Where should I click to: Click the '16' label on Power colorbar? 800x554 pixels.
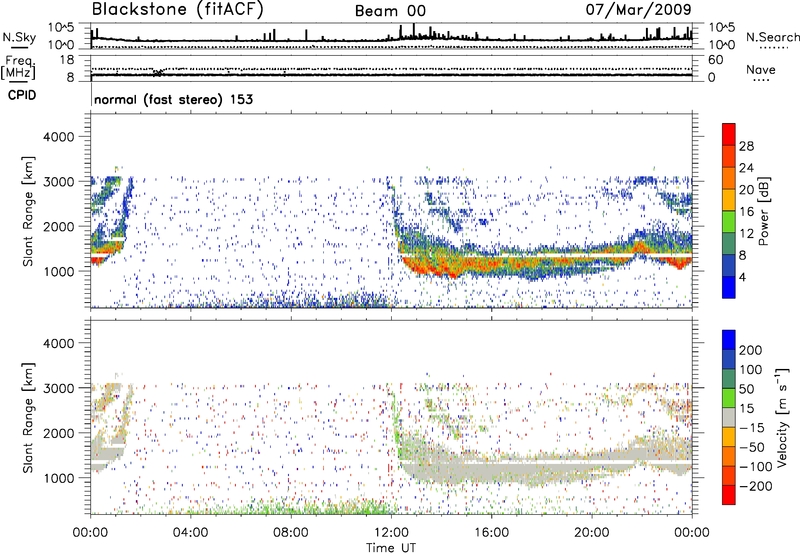[746, 212]
